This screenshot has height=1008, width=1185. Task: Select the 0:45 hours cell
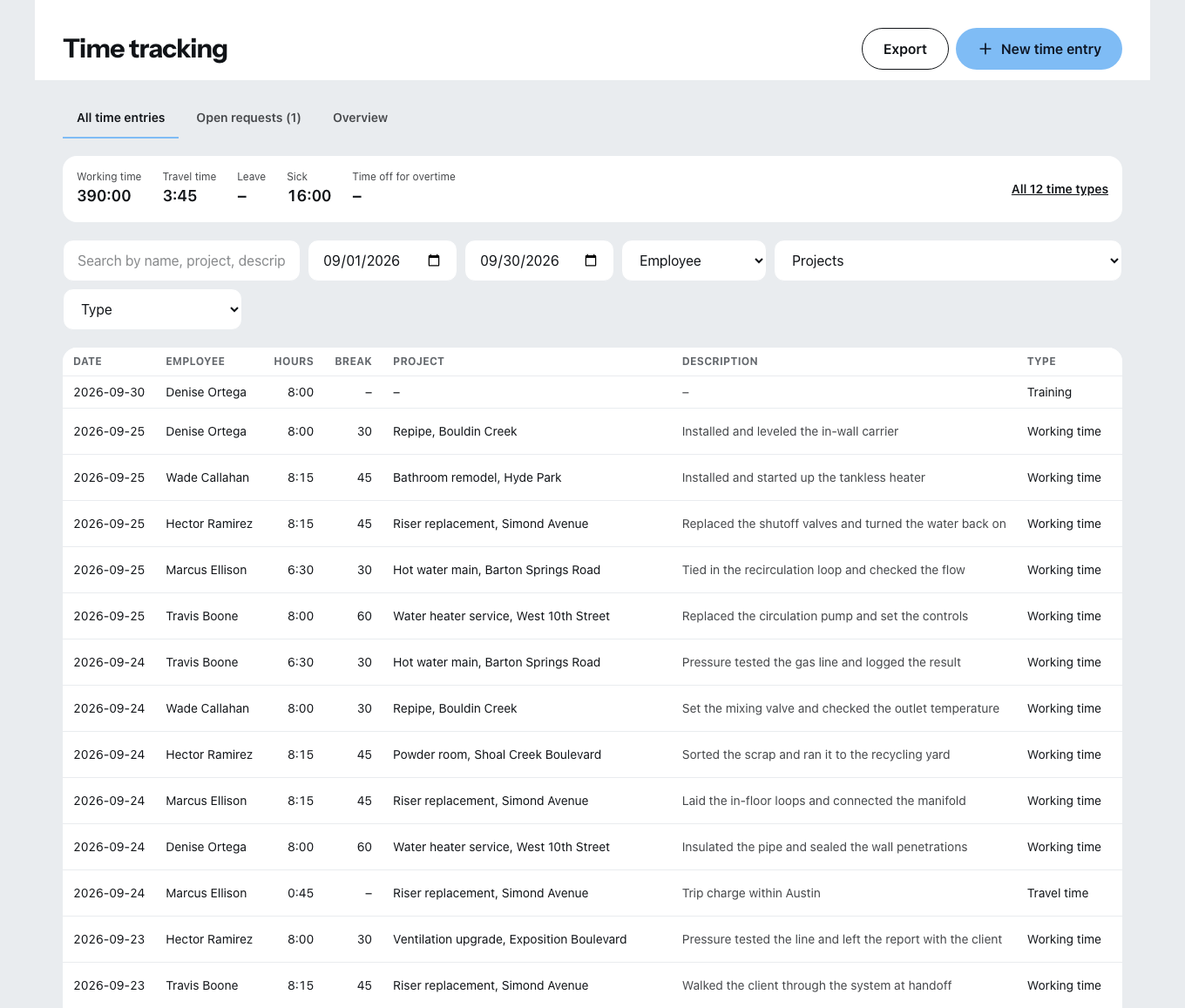301,893
